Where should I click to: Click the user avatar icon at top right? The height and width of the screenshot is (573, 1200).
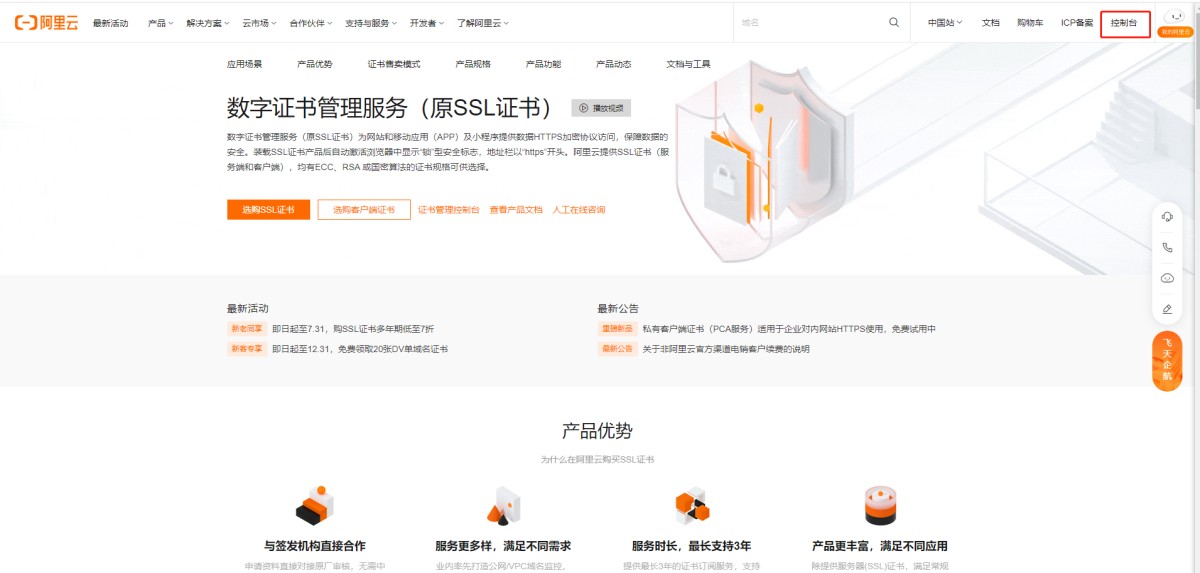[1175, 17]
